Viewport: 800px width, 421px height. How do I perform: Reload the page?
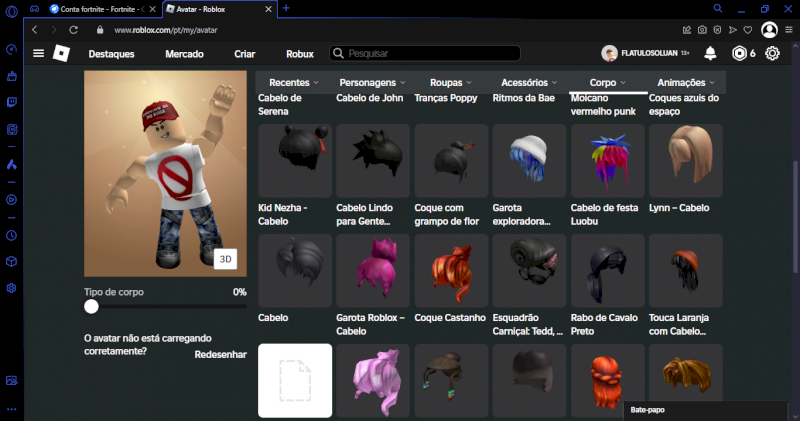(73, 30)
